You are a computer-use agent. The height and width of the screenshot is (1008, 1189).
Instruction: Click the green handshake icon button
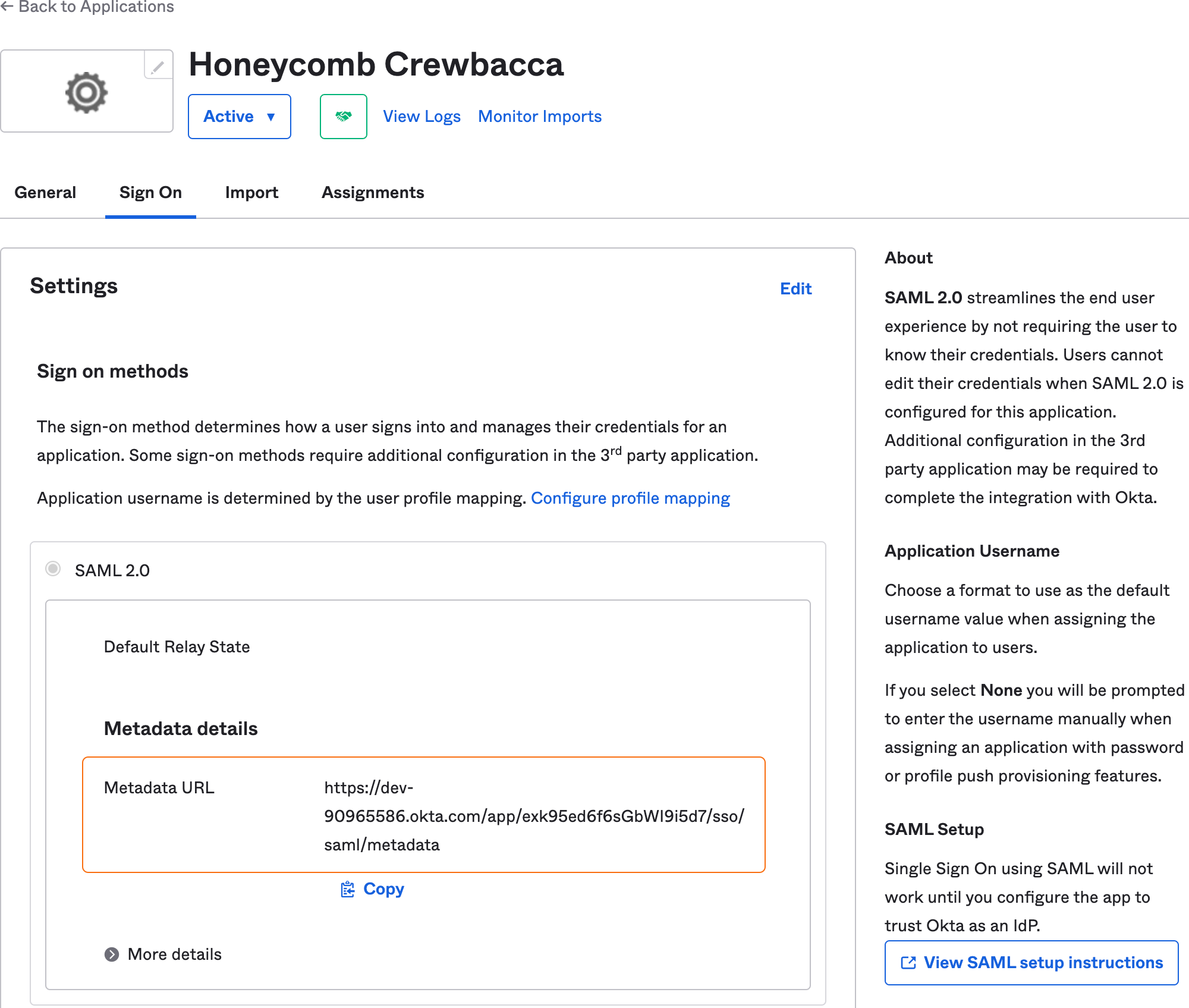point(344,117)
